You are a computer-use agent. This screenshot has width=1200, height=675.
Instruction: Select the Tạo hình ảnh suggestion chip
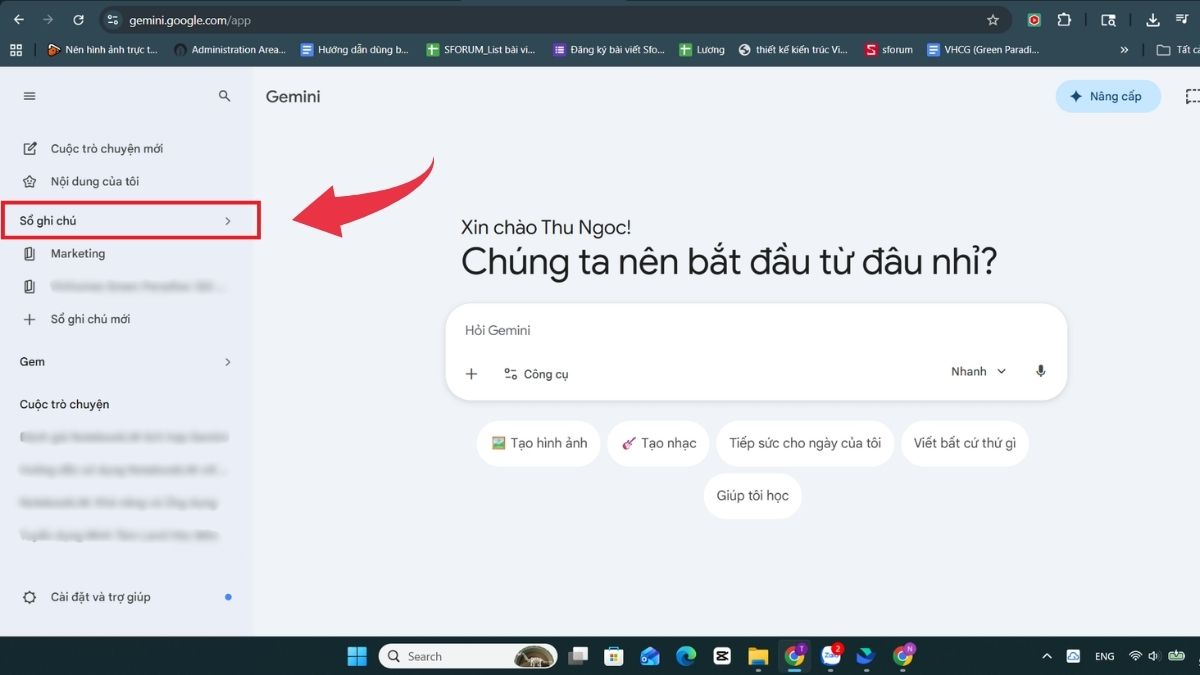click(539, 443)
